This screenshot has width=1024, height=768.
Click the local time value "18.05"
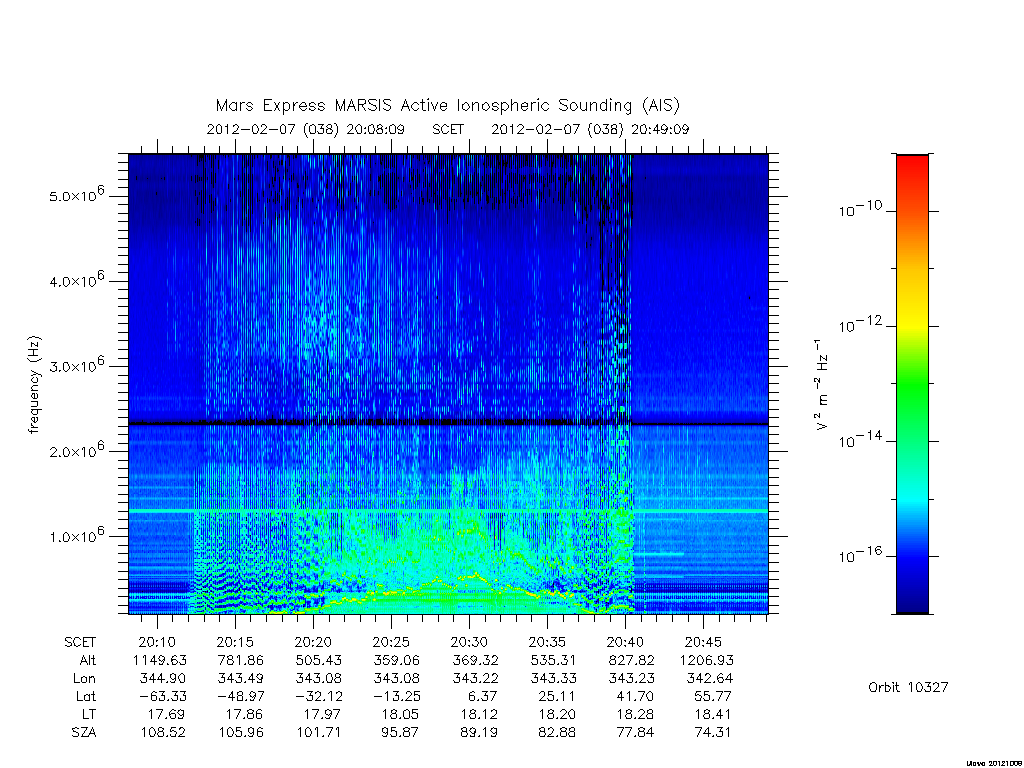[400, 714]
